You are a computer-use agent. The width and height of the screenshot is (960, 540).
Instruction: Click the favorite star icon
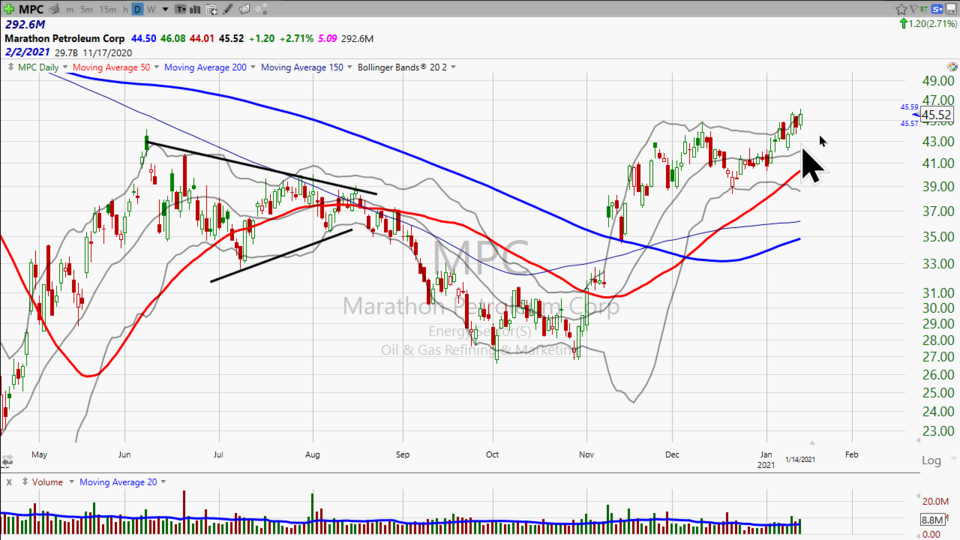(x=901, y=9)
